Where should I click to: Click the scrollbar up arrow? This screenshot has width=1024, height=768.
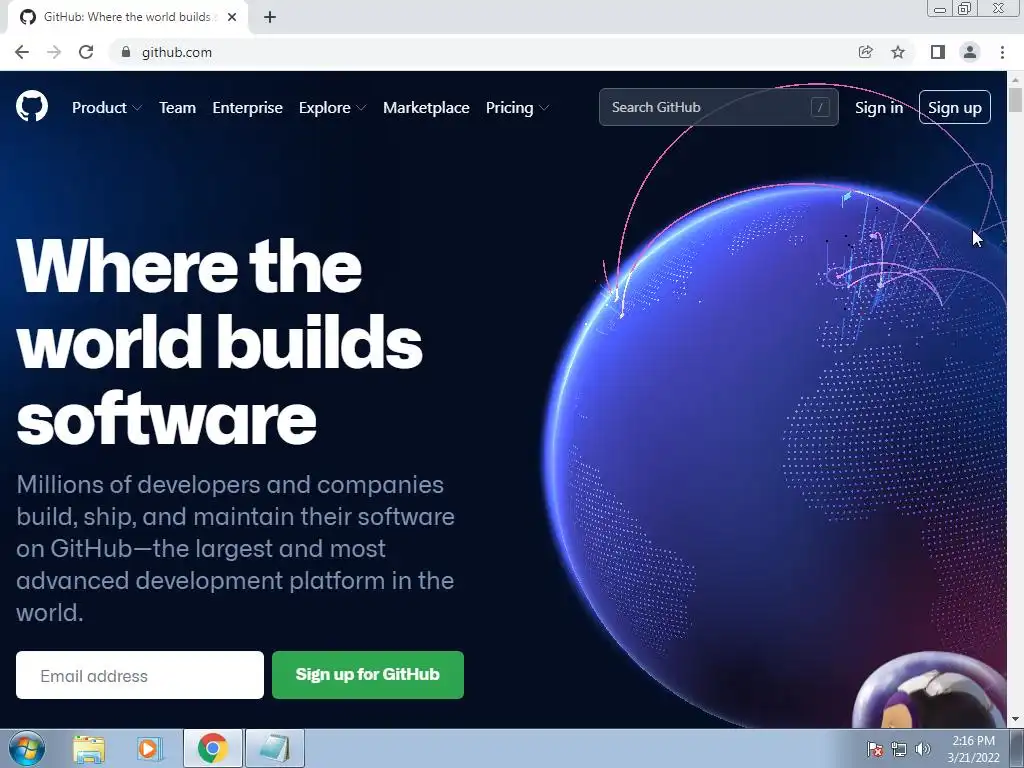(1015, 80)
